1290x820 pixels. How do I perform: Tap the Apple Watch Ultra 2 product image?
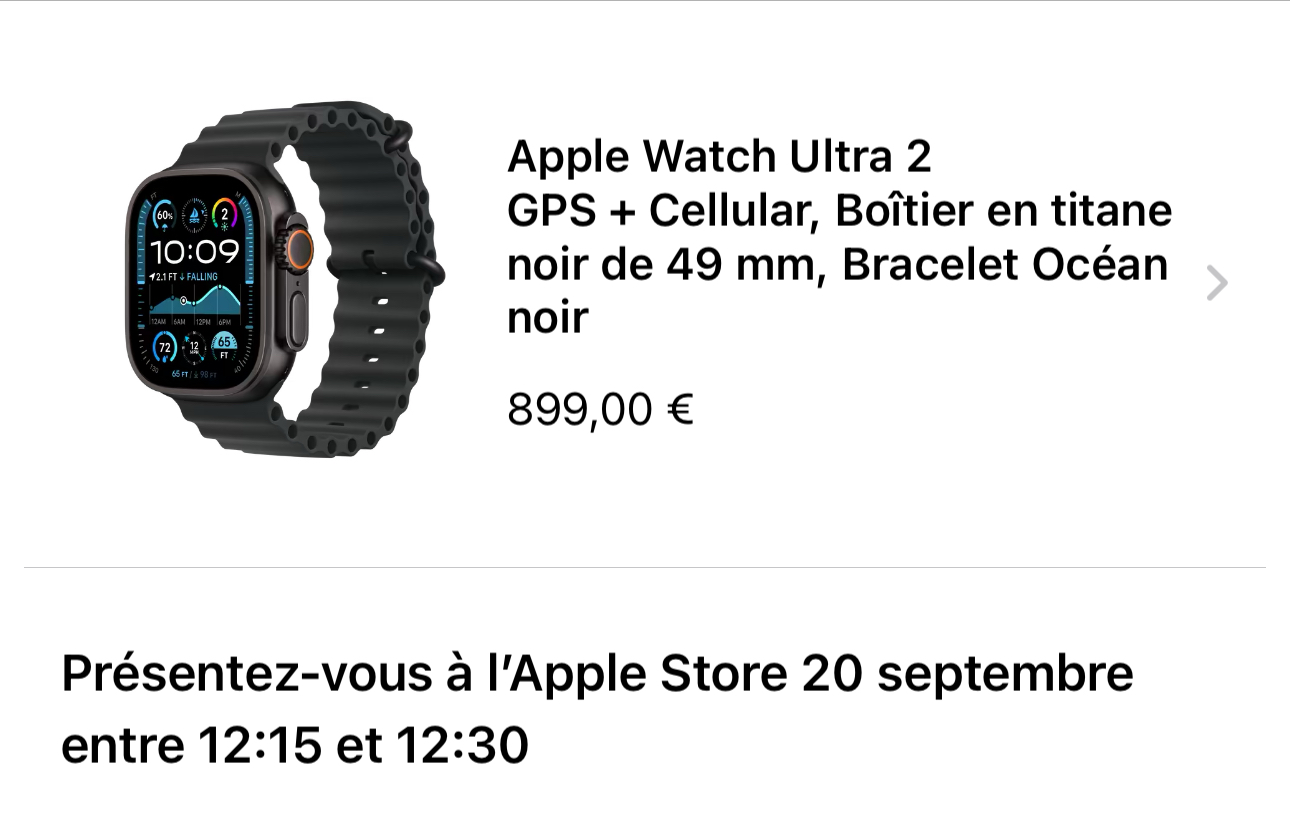click(285, 279)
